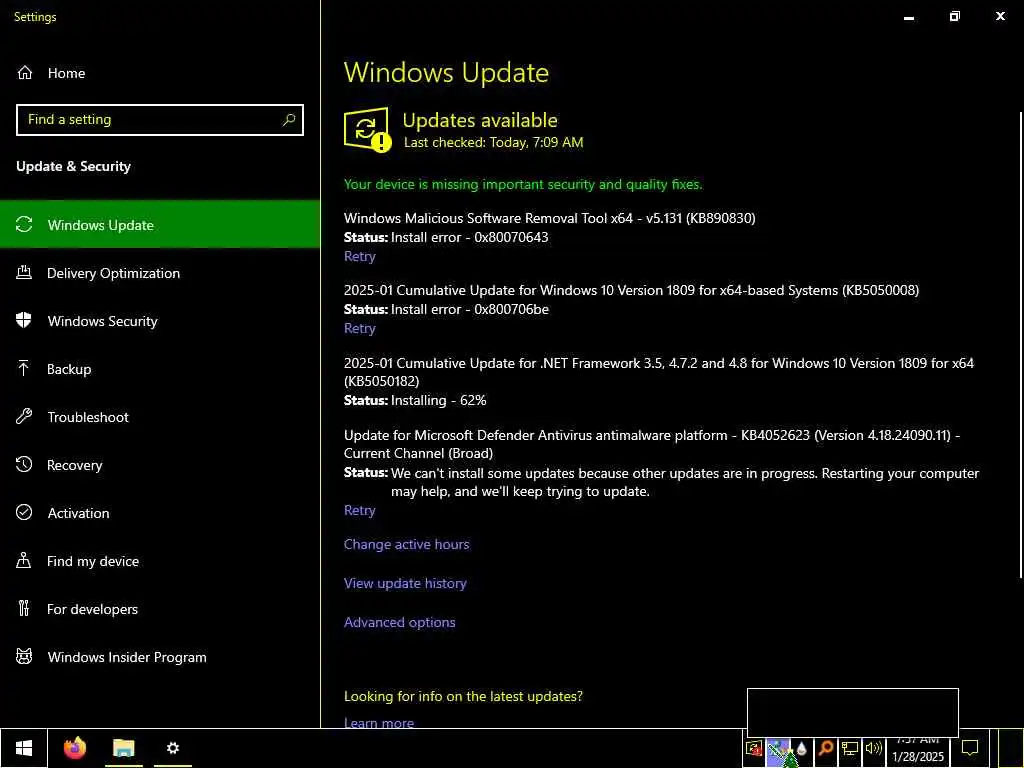The height and width of the screenshot is (768, 1024).
Task: Click "Looking for info on the latest updates?" text
Action: 463,696
